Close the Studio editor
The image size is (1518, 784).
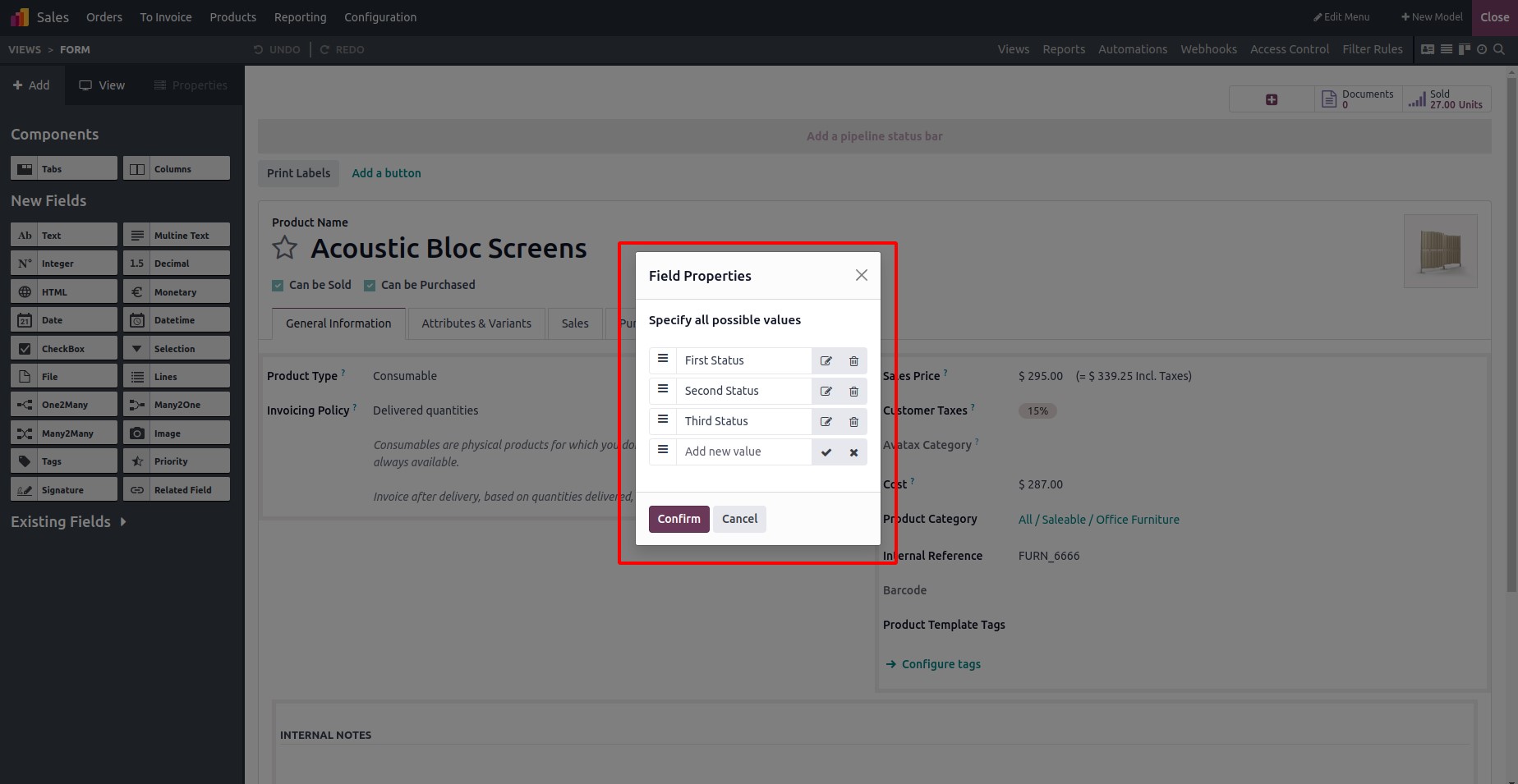click(x=1494, y=17)
